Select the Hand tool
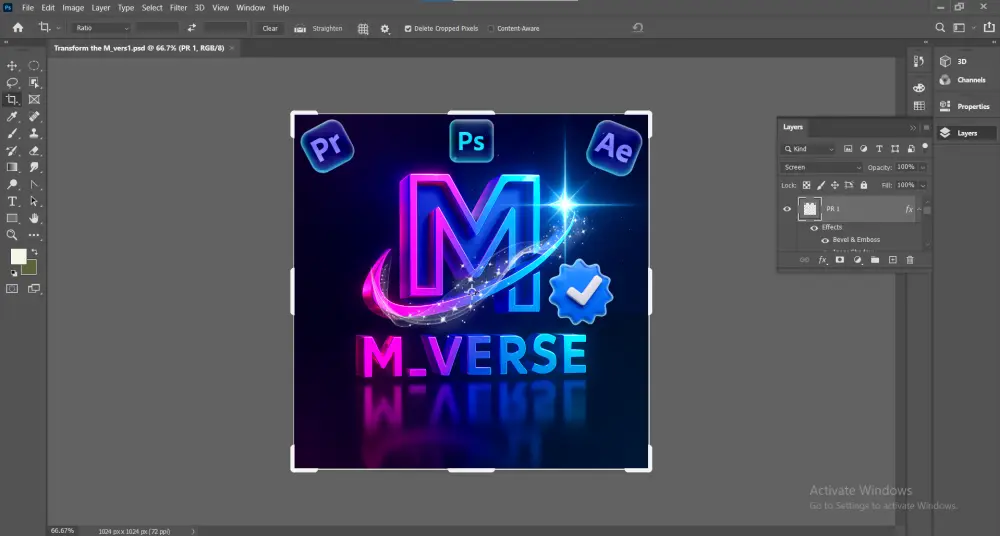The width and height of the screenshot is (1000, 536). 35,218
